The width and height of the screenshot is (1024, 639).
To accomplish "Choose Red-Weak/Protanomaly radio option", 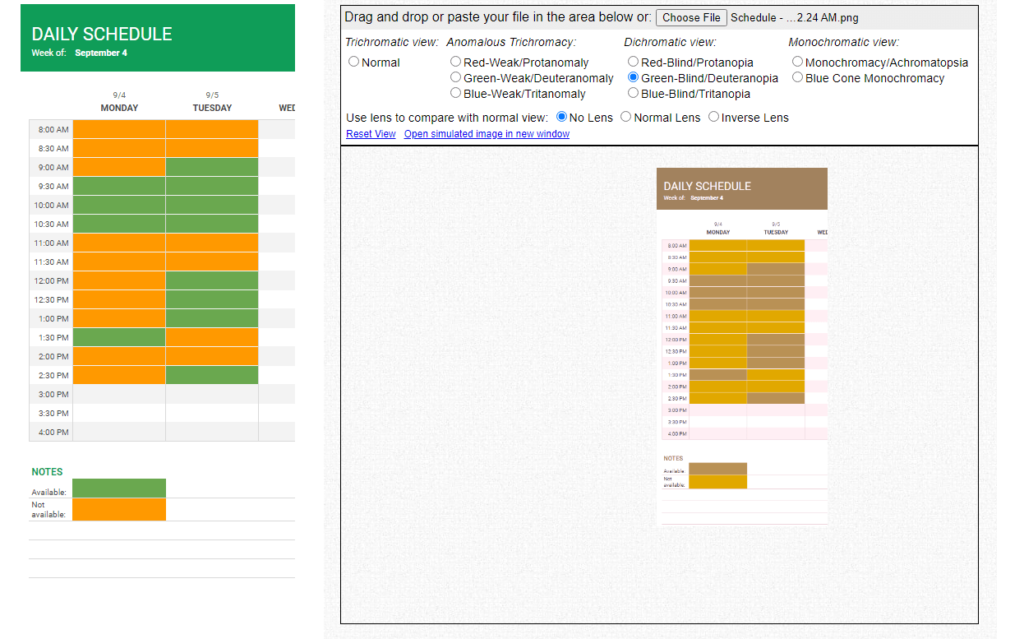I will [456, 62].
